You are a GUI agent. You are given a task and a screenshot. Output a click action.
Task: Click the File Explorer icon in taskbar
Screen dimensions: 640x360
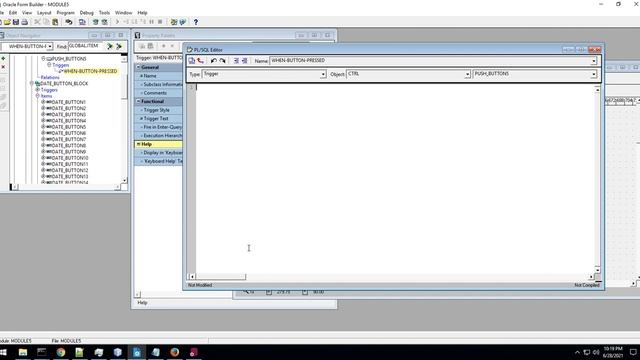point(23,352)
